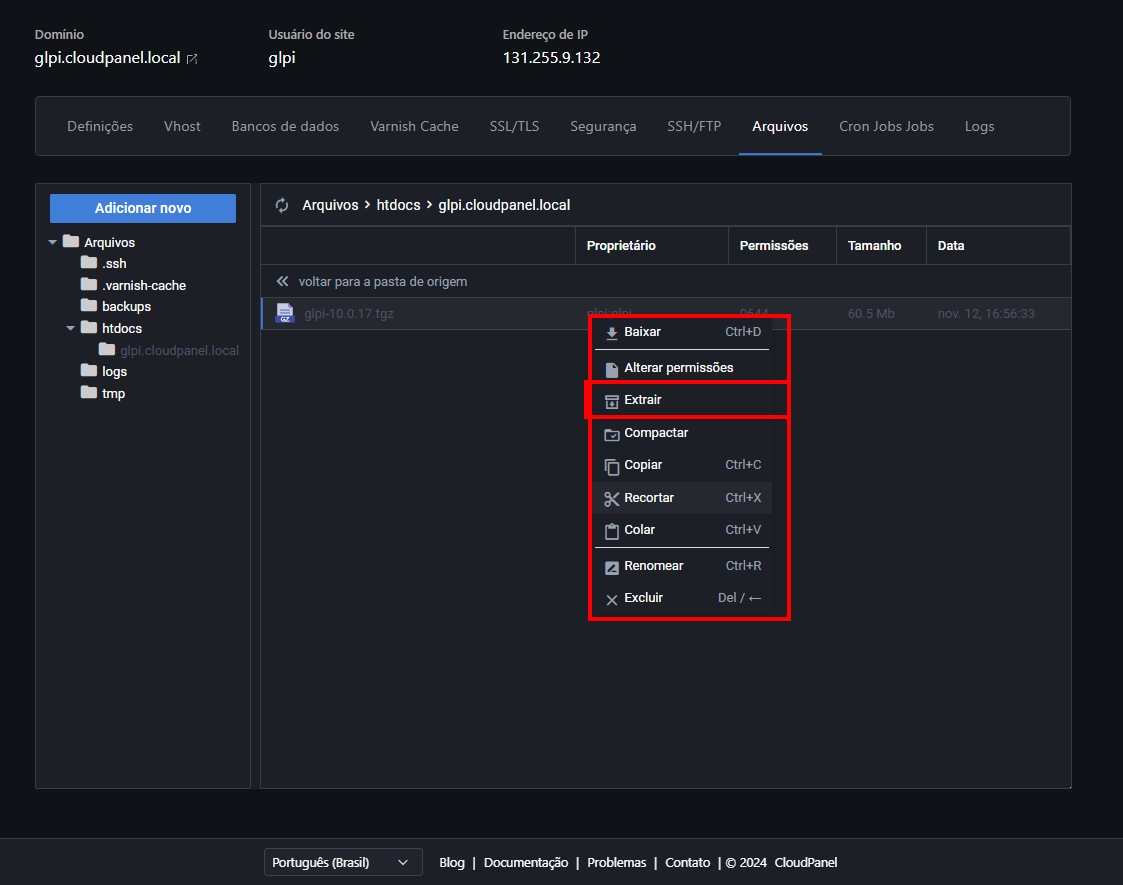Select the backups folder in tree
This screenshot has width=1123, height=885.
click(126, 306)
